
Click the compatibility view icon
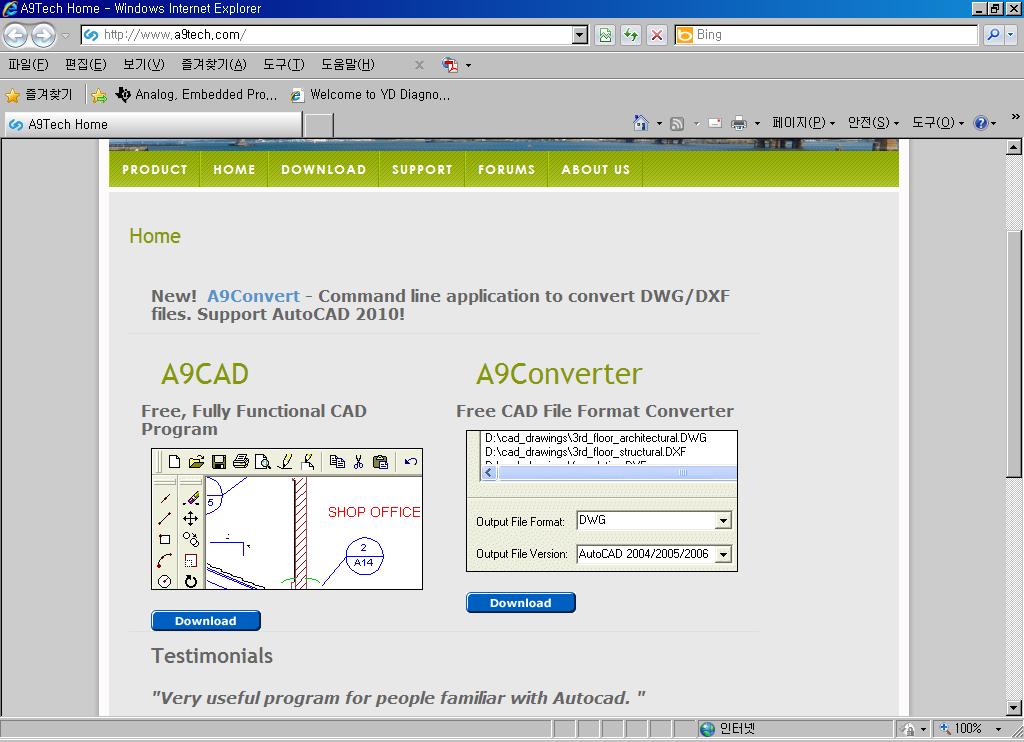pyautogui.click(x=605, y=35)
